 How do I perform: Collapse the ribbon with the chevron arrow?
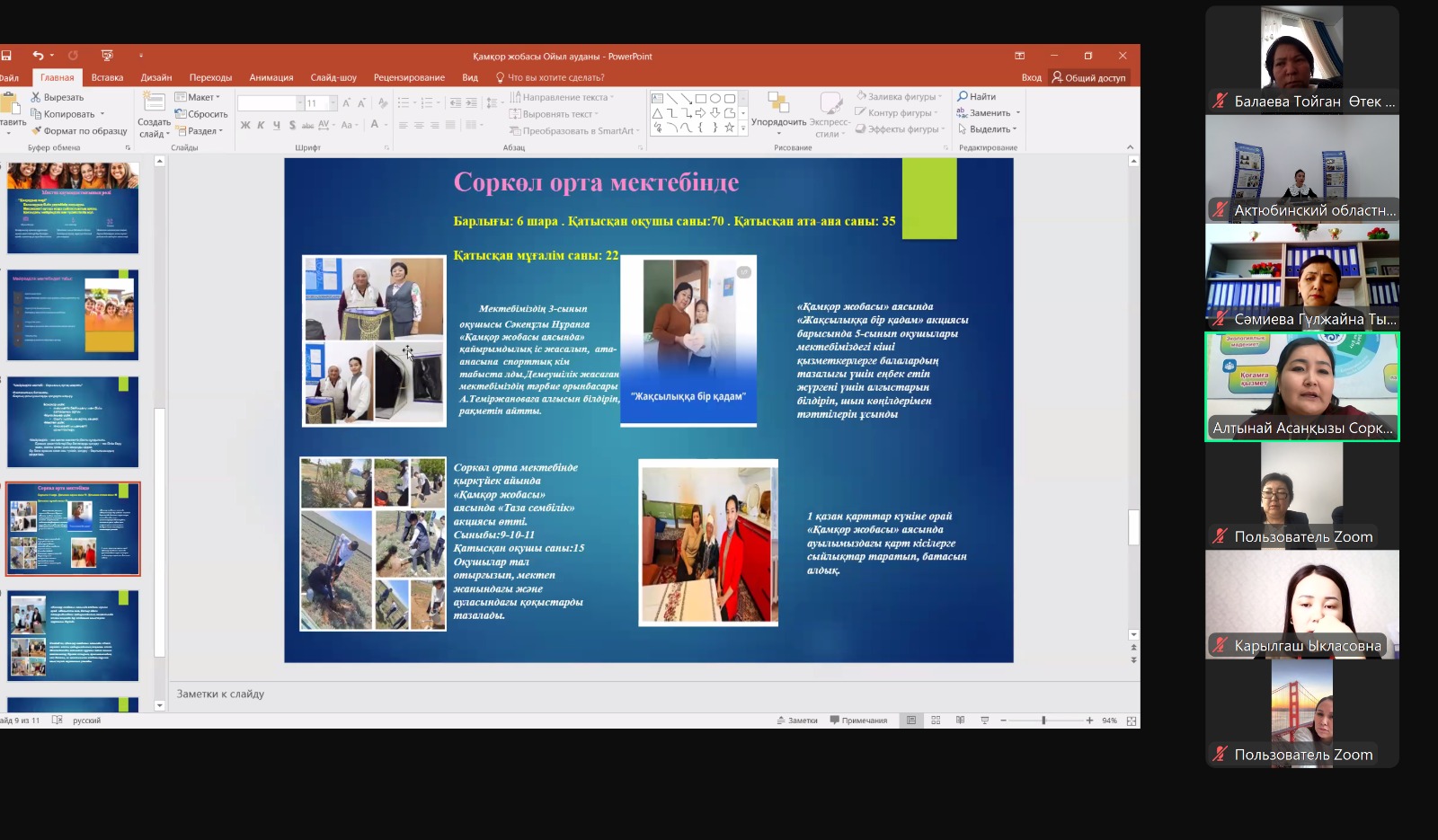[x=1131, y=146]
